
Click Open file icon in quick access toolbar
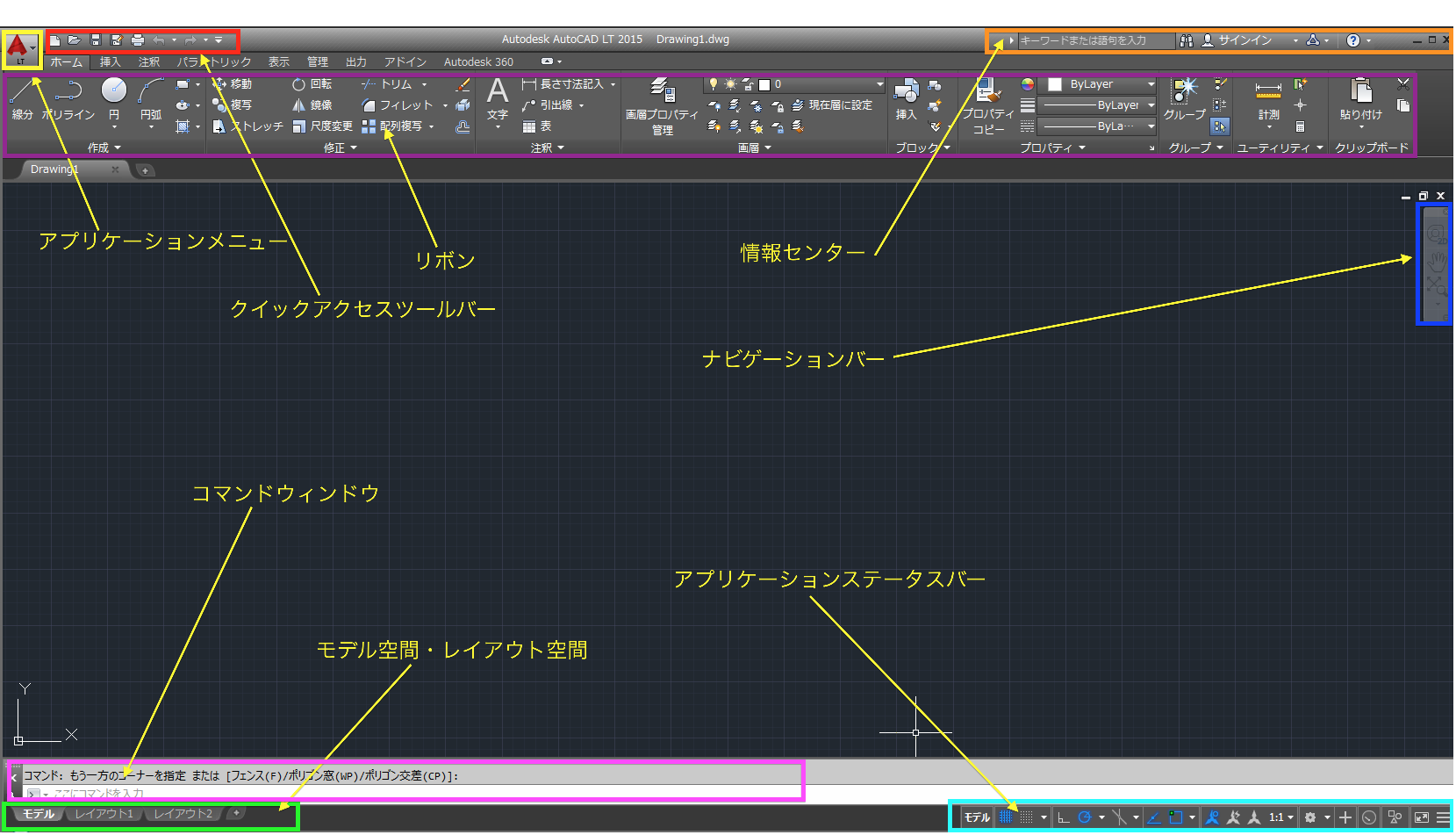point(75,40)
